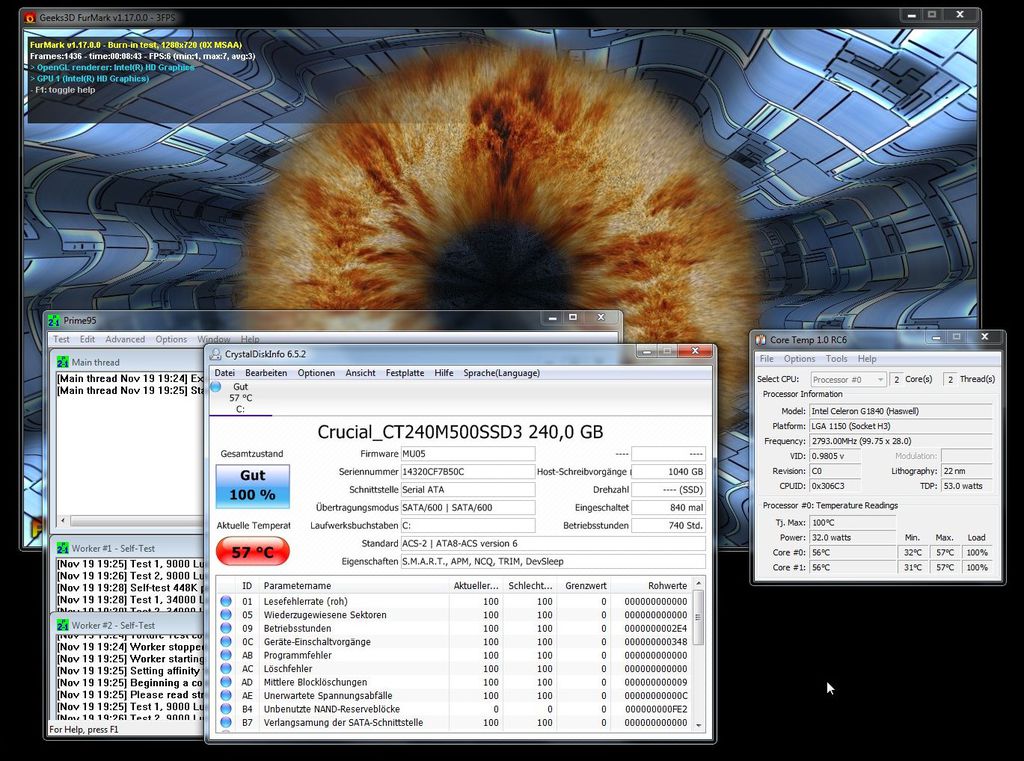Open the Datei menu in CrystalDiskInfo
1024x761 pixels.
(x=224, y=373)
